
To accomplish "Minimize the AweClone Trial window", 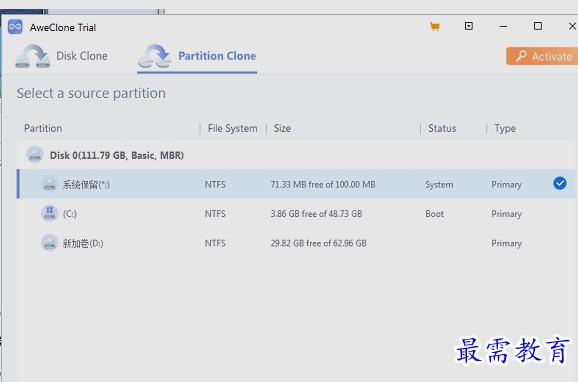I will pos(503,27).
